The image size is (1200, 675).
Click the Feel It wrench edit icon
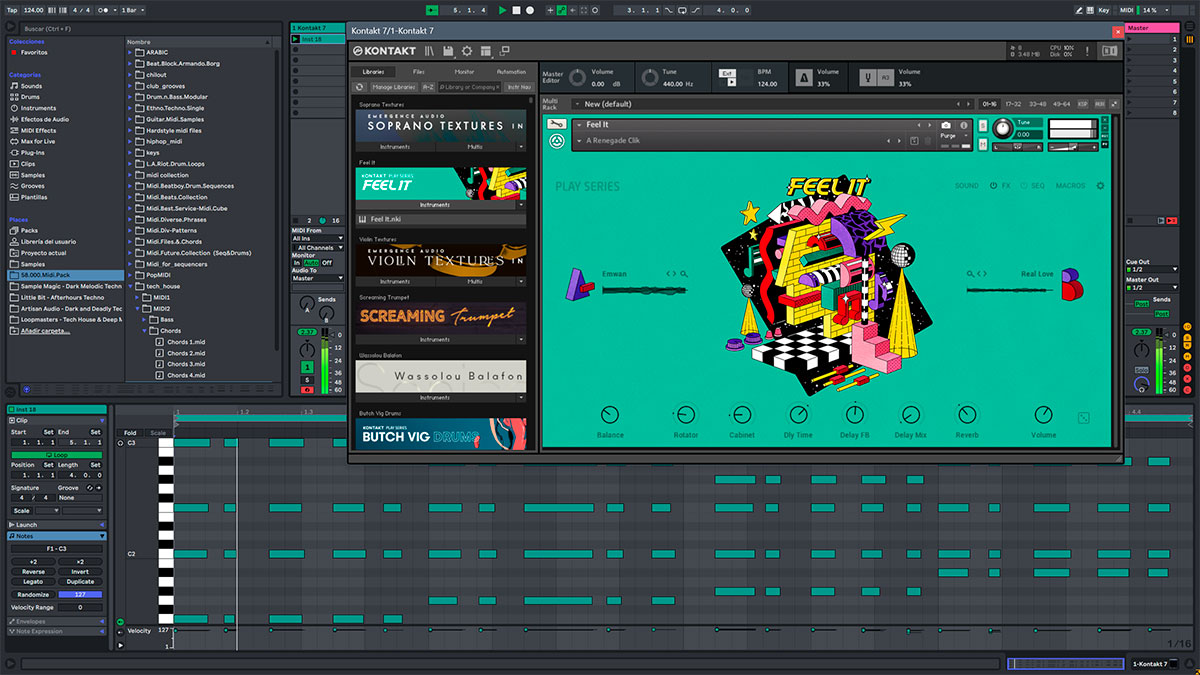pos(557,125)
